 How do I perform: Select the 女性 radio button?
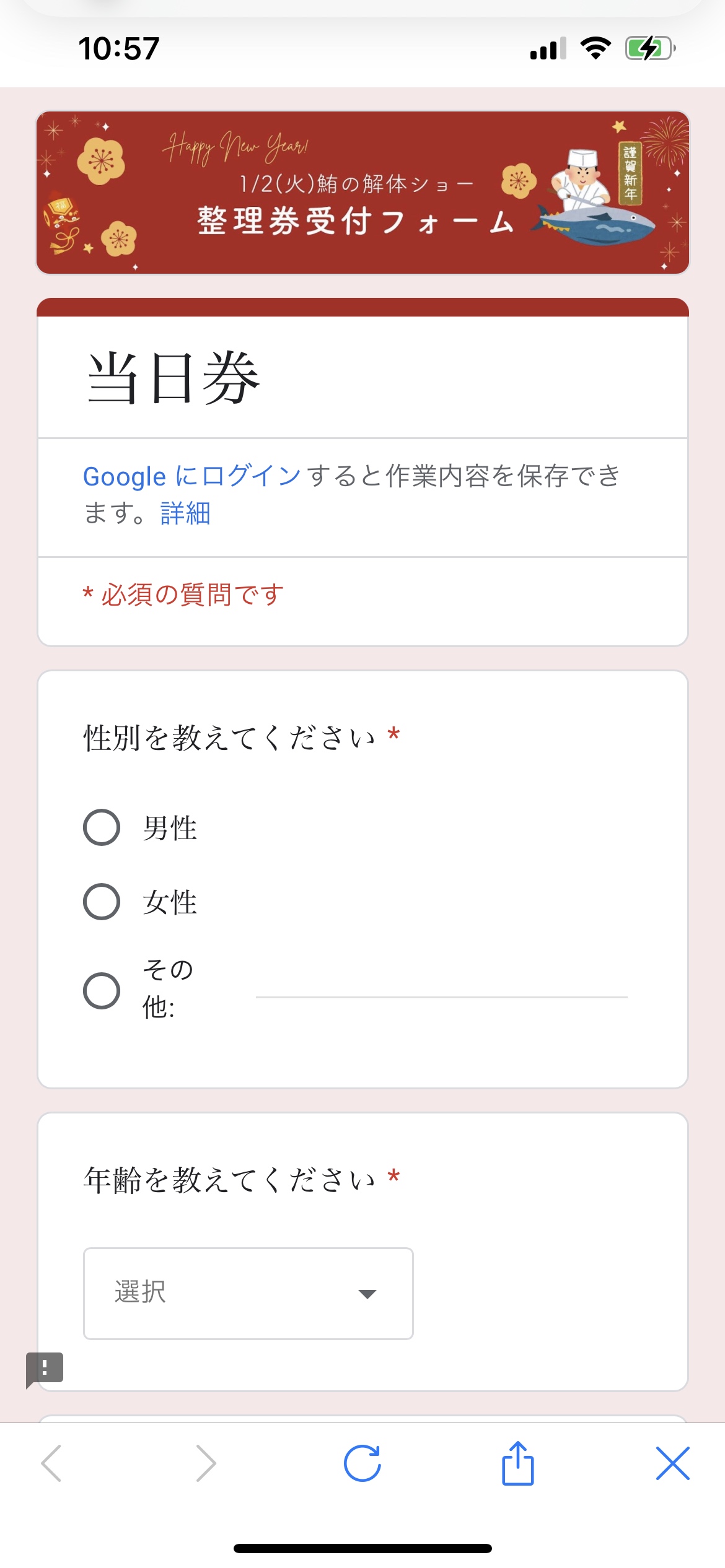[102, 902]
